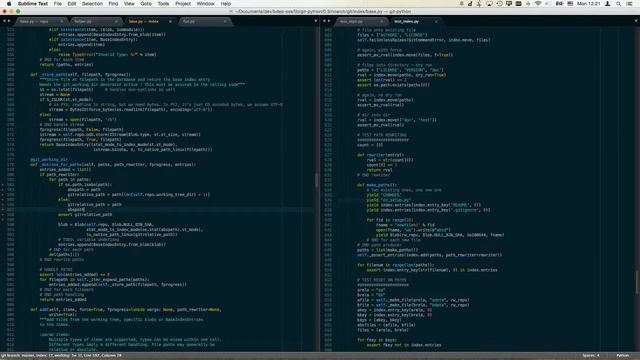The width and height of the screenshot is (640, 360).
Task: Open the user account menu bar icon
Action: [607, 4]
